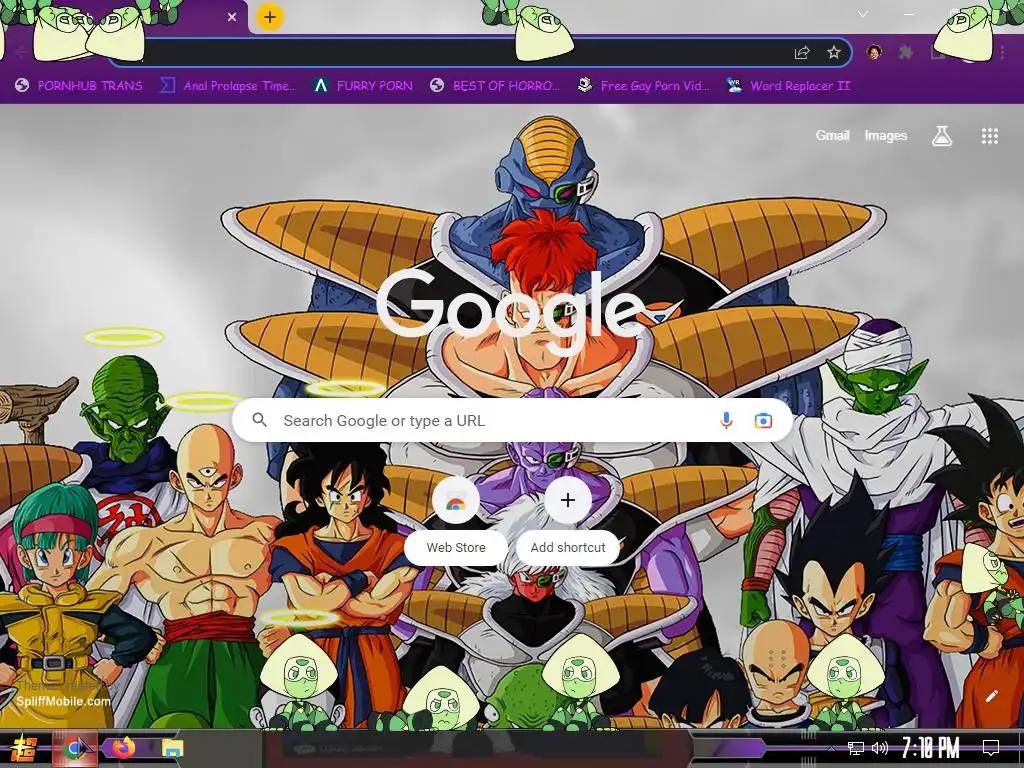Open the network status tray icon

point(855,748)
